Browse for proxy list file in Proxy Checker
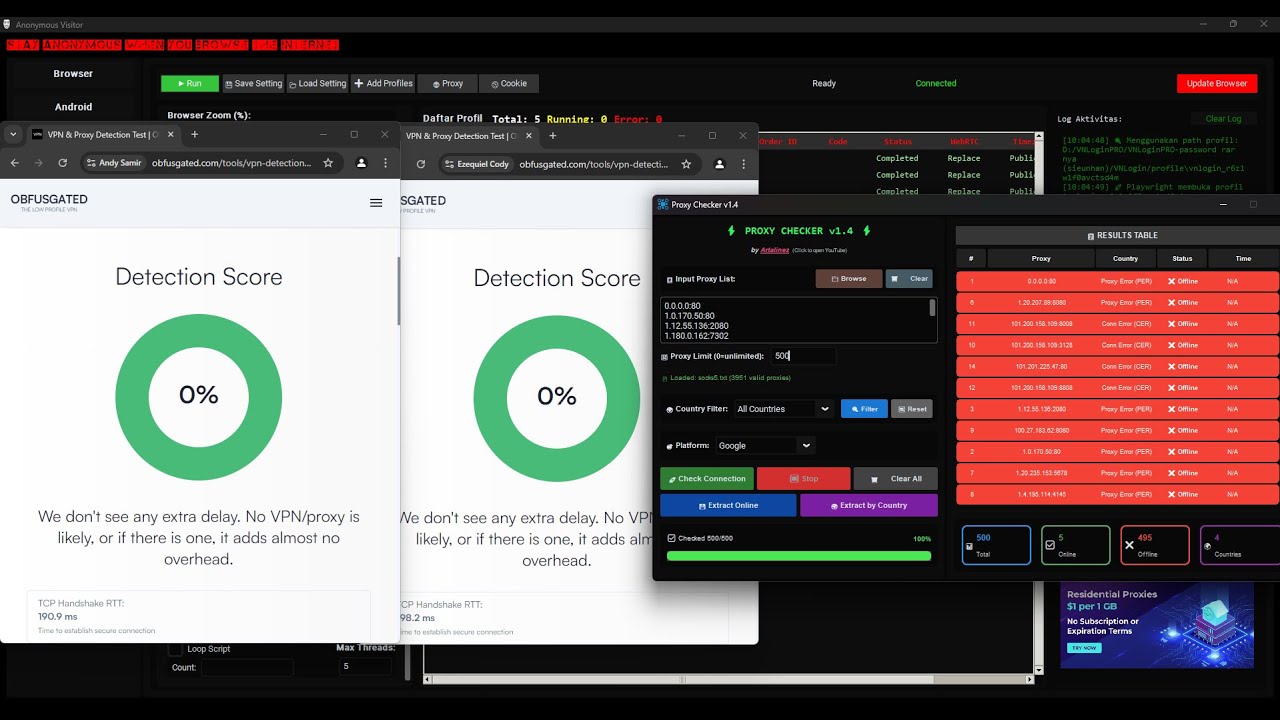The height and width of the screenshot is (720, 1280). pos(849,279)
